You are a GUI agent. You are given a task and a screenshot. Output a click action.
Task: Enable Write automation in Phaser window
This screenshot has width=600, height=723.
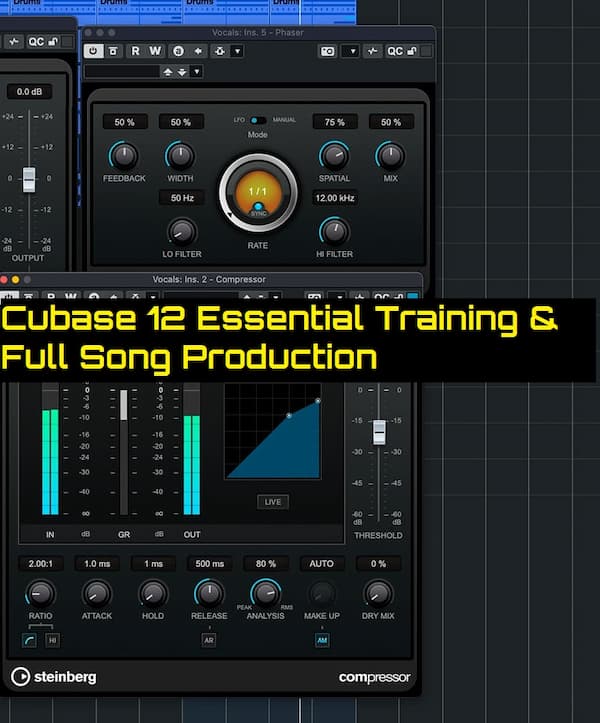(x=155, y=51)
